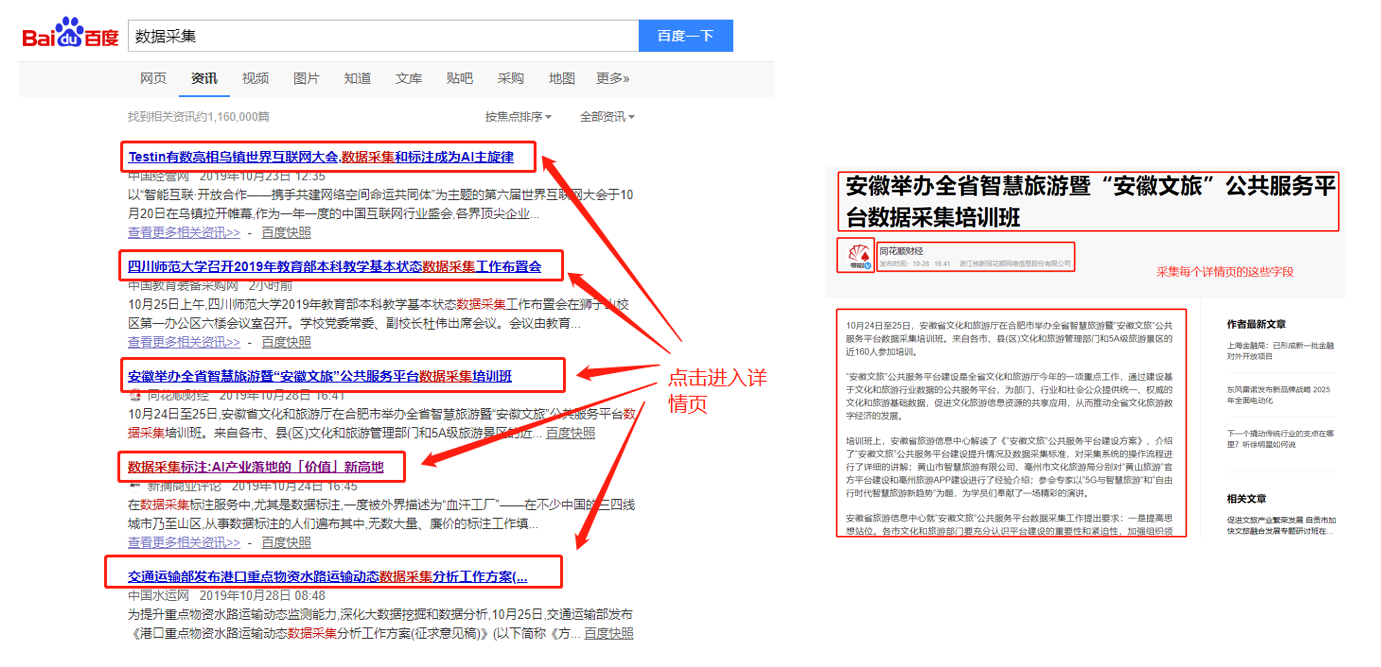
Task: Click the 中国经营网 source label
Action: tap(158, 176)
